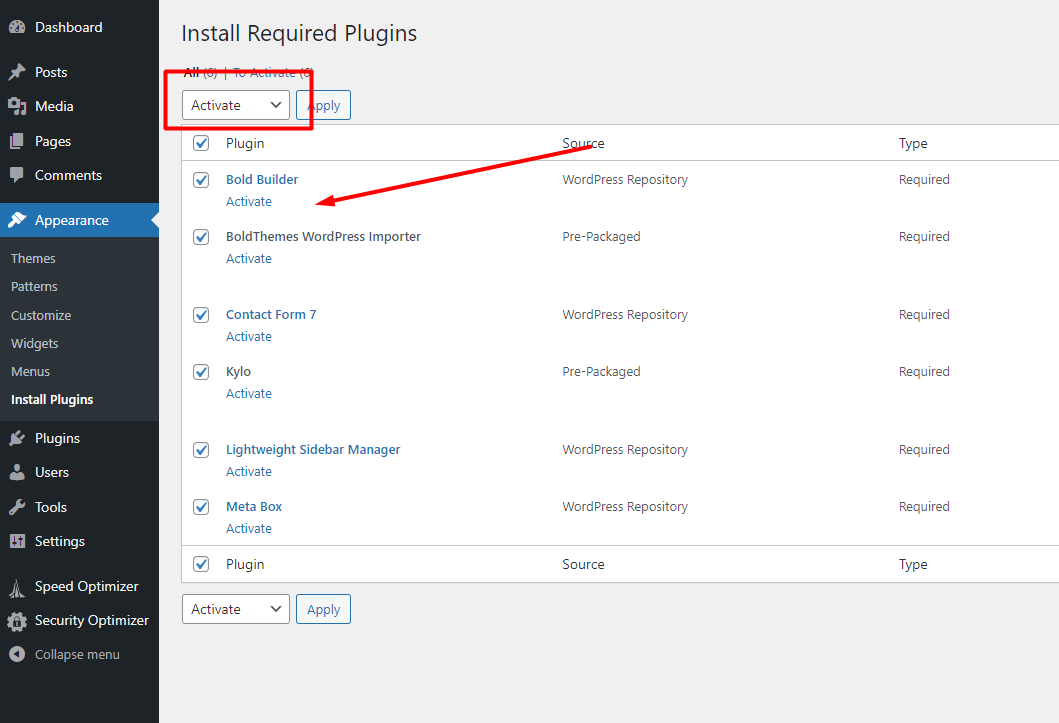Viewport: 1059px width, 723px height.
Task: Open the Plugins menu
Action: point(57,438)
